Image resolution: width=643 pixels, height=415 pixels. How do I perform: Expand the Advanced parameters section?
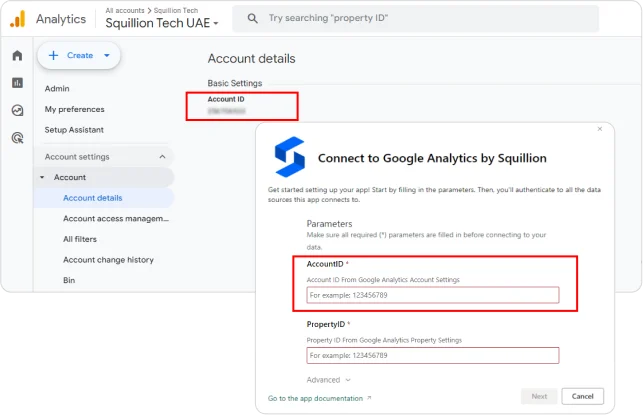tap(328, 380)
